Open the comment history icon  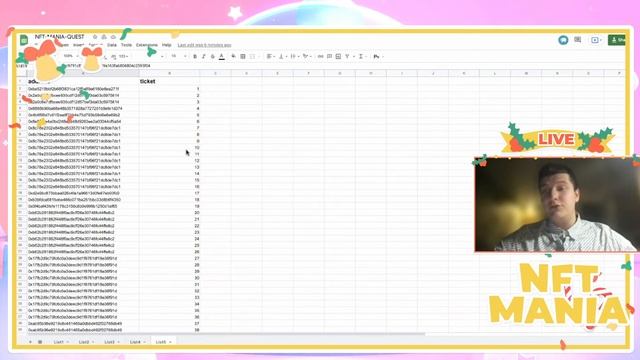tap(578, 40)
